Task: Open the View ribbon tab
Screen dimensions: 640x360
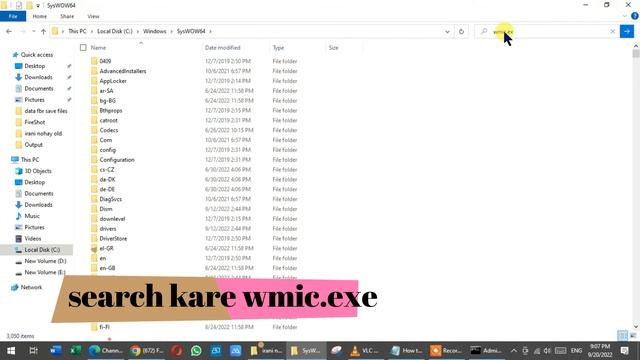Action: (x=93, y=16)
